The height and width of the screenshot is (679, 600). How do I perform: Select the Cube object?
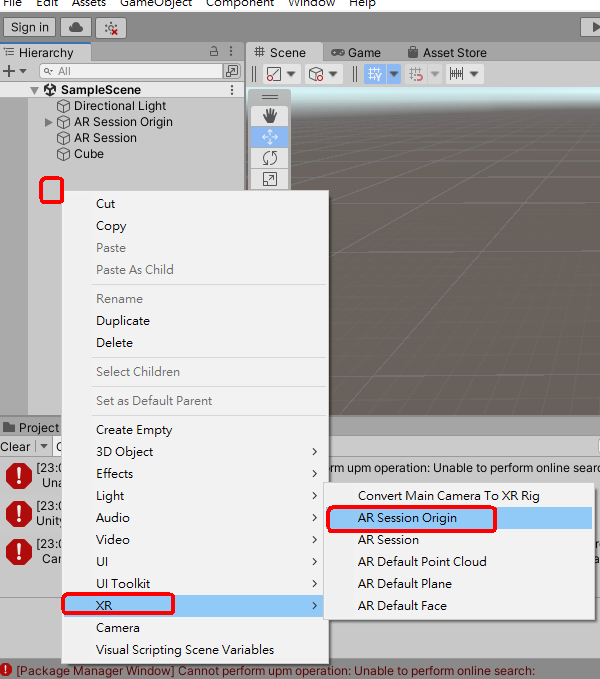coord(89,154)
